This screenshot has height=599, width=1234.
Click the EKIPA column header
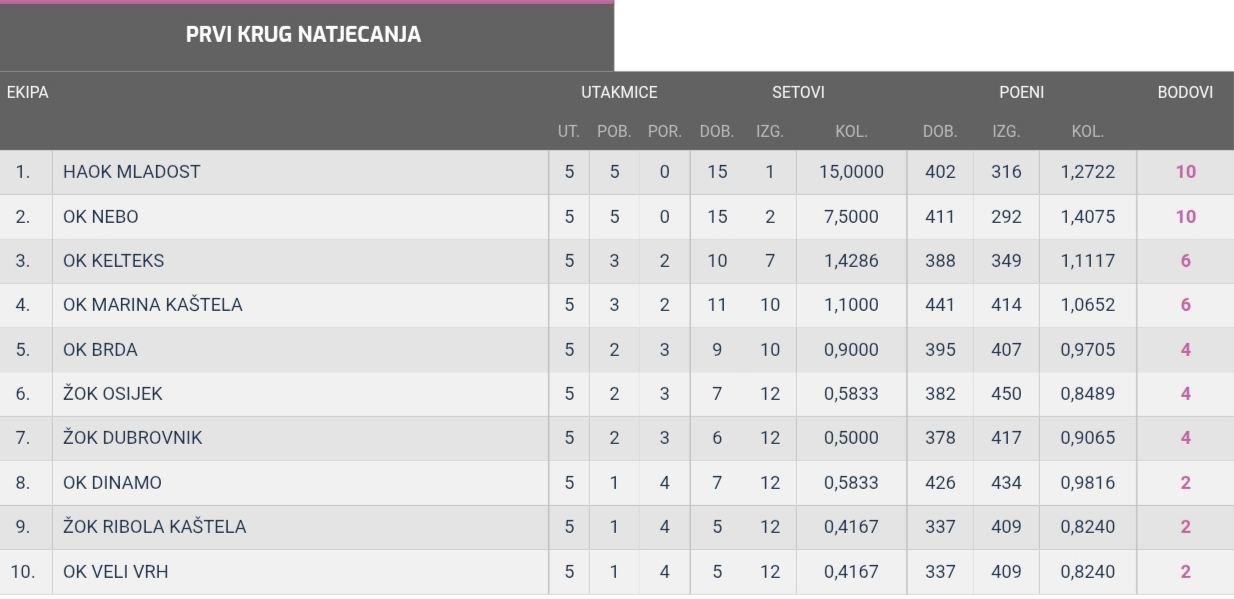(x=28, y=93)
